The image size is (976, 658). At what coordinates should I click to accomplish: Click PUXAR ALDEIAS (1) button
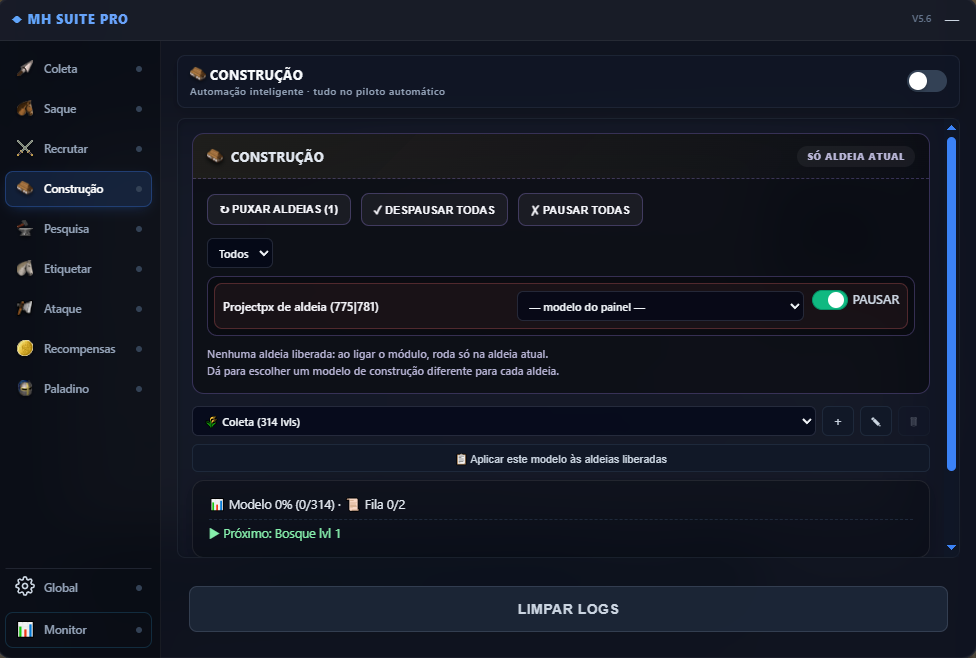click(x=279, y=209)
